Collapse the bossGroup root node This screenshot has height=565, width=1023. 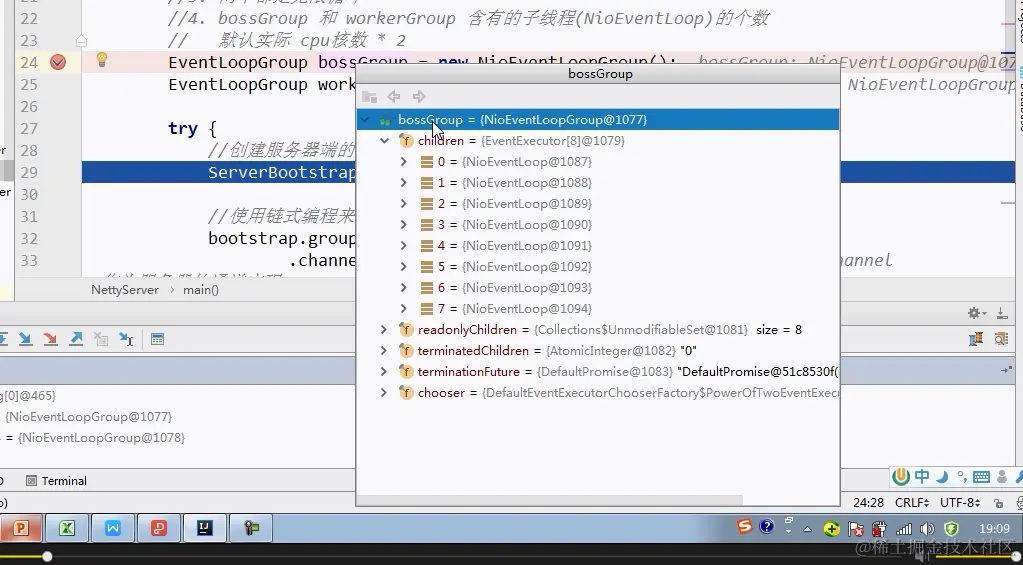pos(365,119)
